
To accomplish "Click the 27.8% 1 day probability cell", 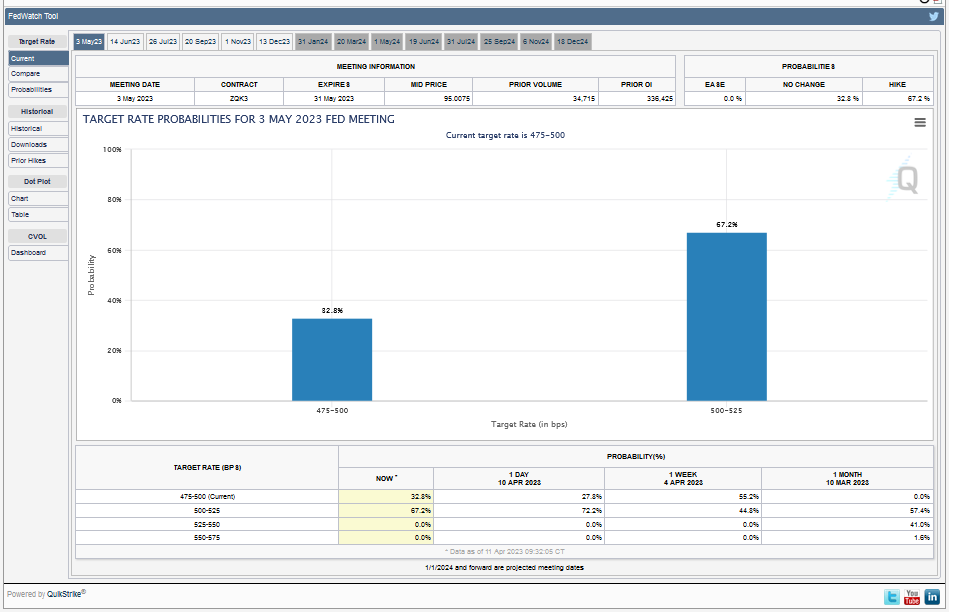I will pyautogui.click(x=519, y=497).
